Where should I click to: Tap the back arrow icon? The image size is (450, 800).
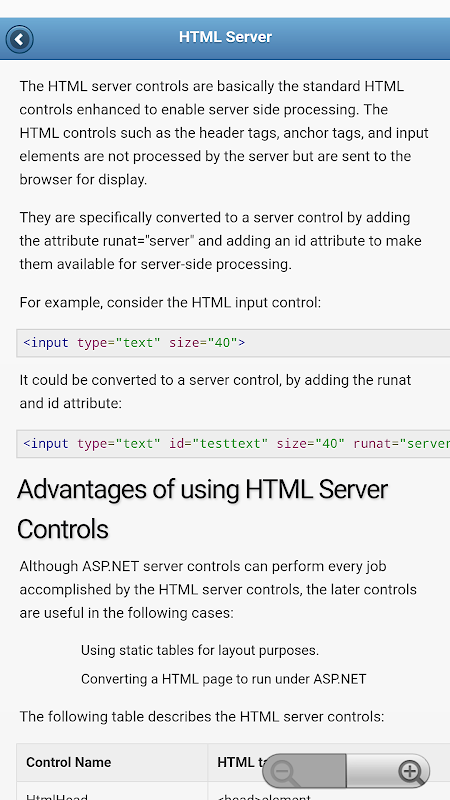pos(19,39)
